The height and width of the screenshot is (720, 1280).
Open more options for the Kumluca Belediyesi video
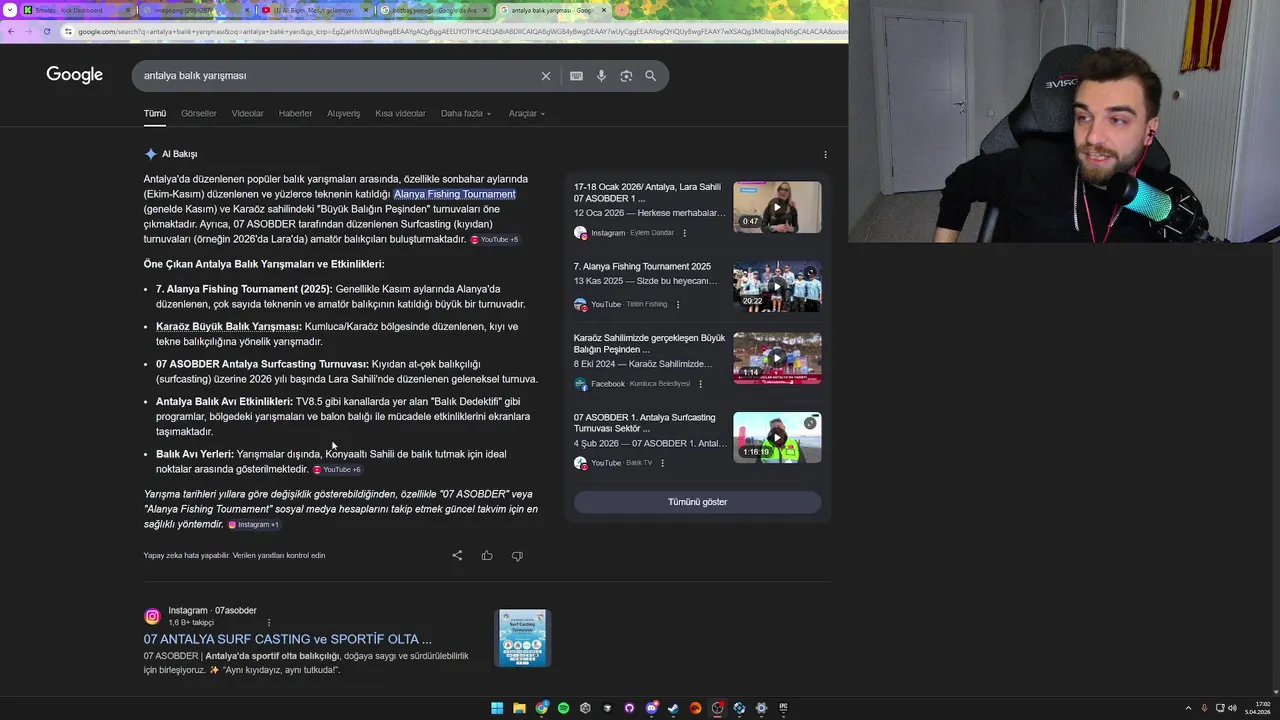pos(700,384)
